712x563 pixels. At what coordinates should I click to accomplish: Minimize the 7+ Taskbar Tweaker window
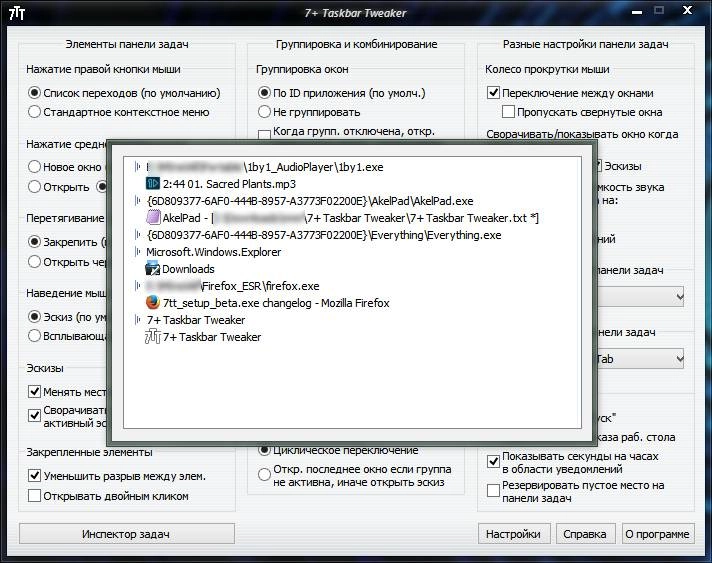click(x=637, y=11)
